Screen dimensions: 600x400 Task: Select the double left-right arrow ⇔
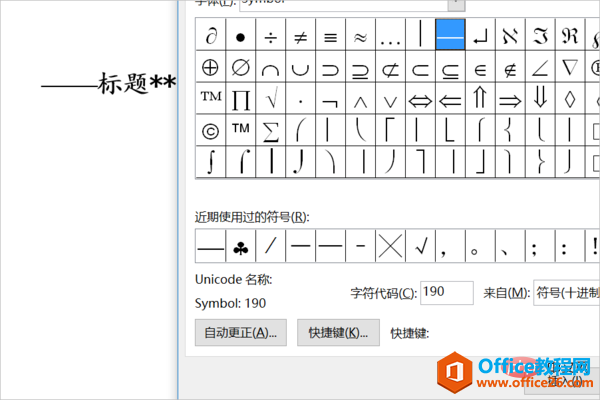pos(420,99)
